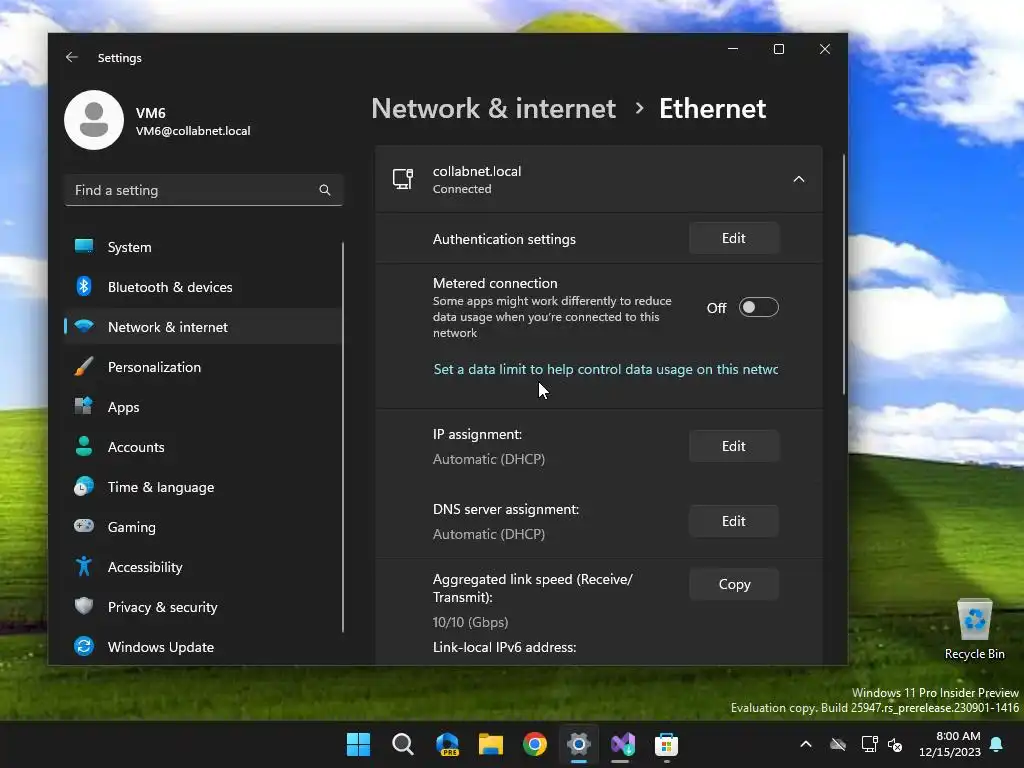Screen dimensions: 1024x768
Task: Click the System monitor icon in the sidebar
Action: (x=84, y=246)
